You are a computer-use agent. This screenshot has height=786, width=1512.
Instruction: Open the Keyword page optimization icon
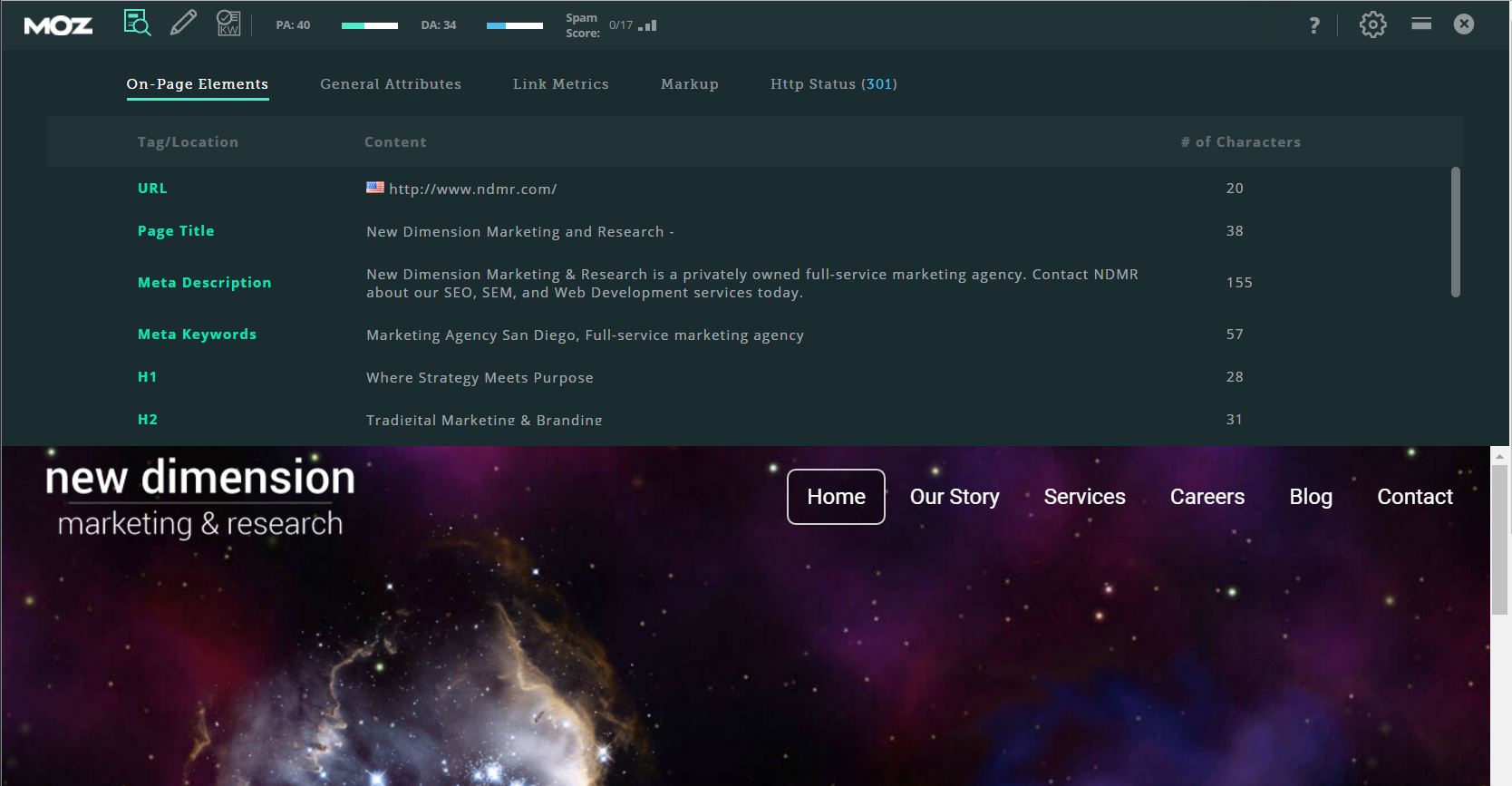click(228, 23)
